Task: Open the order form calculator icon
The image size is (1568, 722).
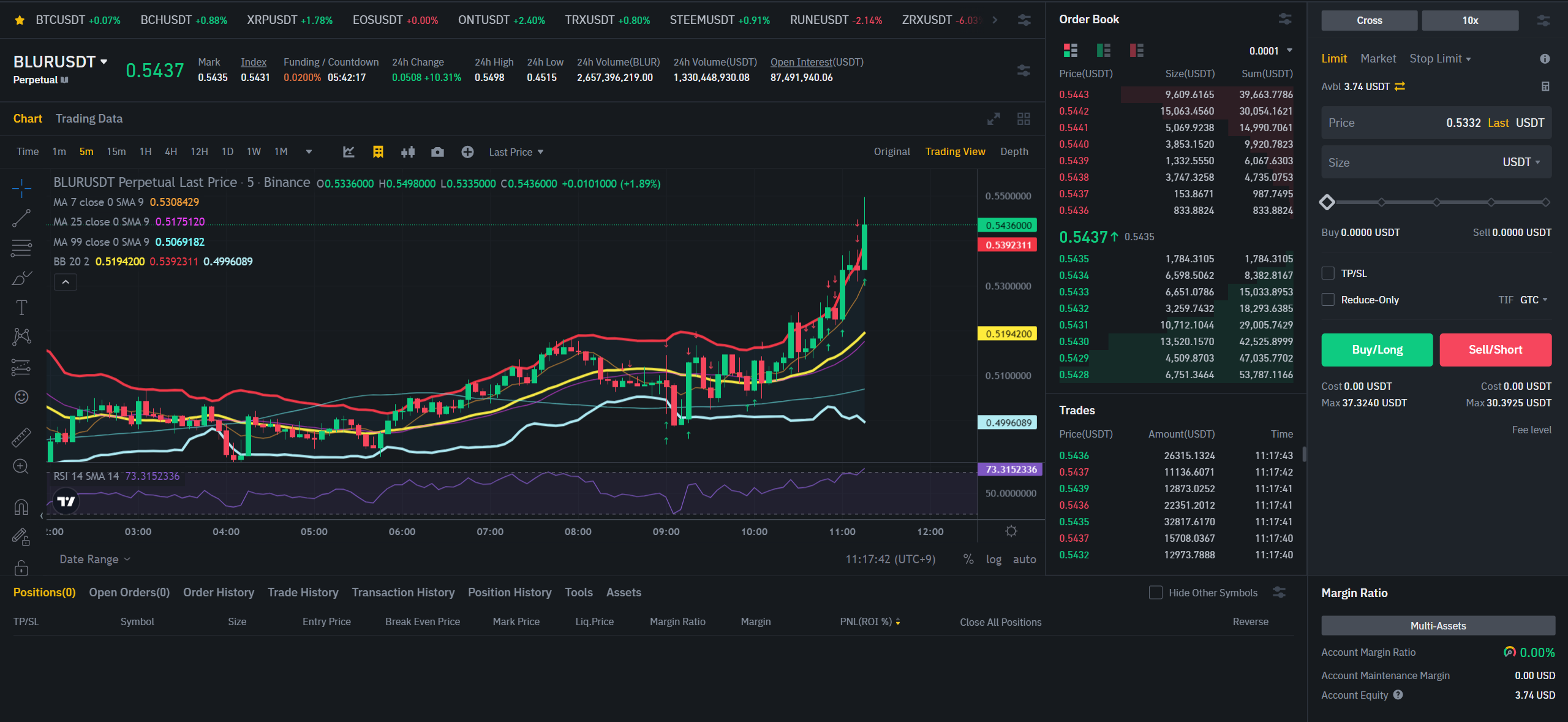Action: 1545,86
